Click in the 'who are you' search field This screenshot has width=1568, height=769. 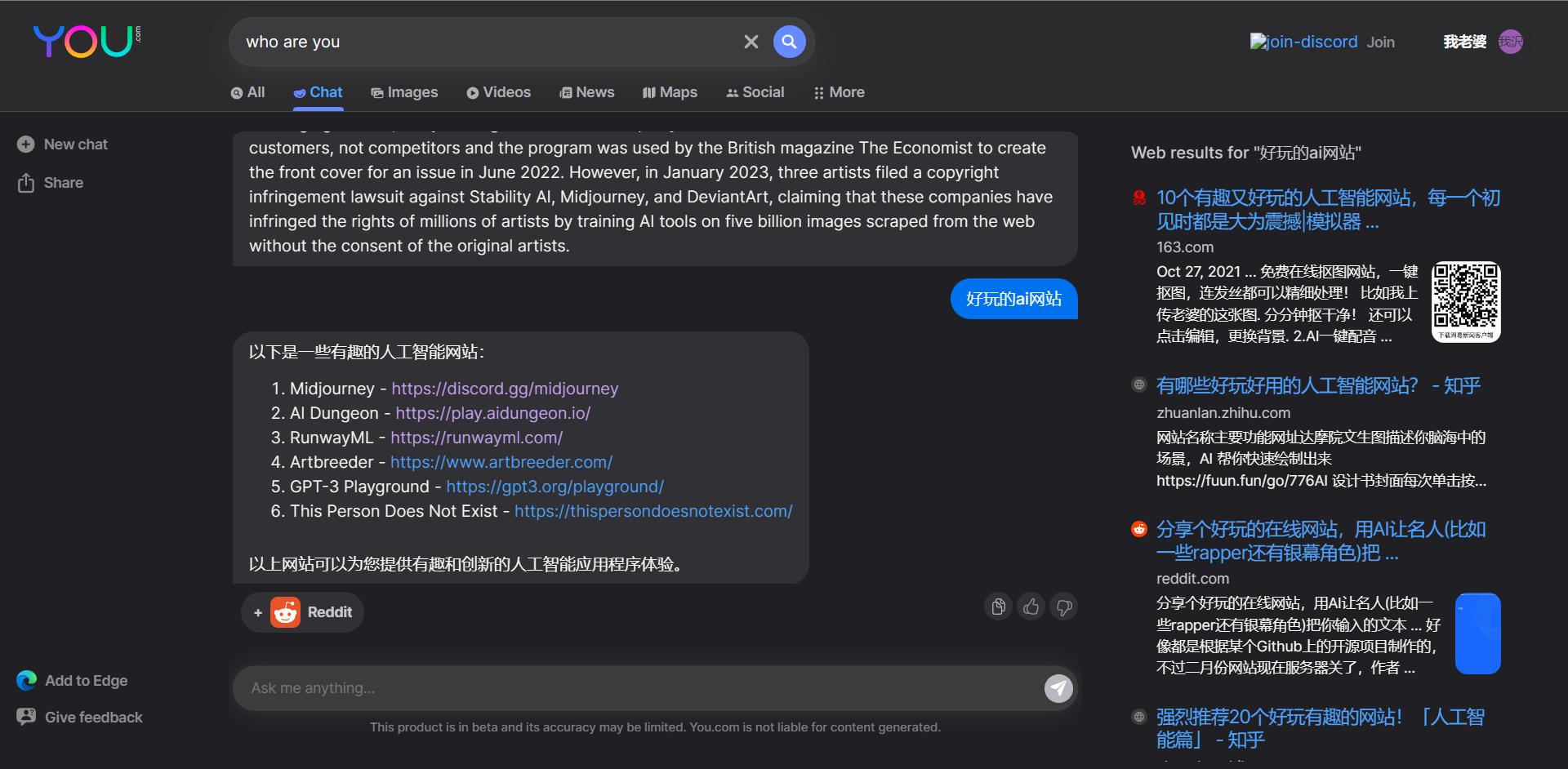[x=490, y=42]
